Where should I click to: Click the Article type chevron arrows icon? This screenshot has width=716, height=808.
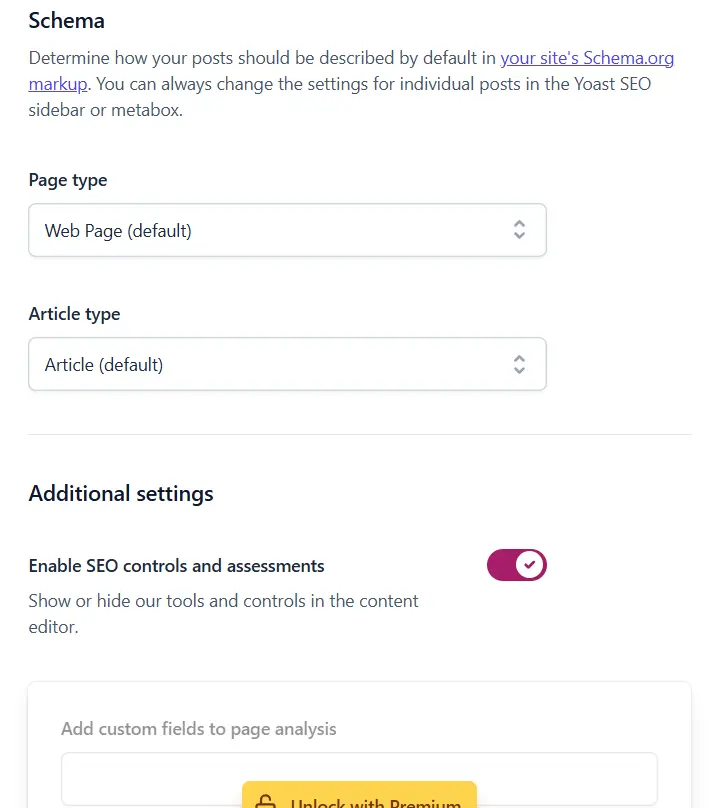pyautogui.click(x=519, y=364)
